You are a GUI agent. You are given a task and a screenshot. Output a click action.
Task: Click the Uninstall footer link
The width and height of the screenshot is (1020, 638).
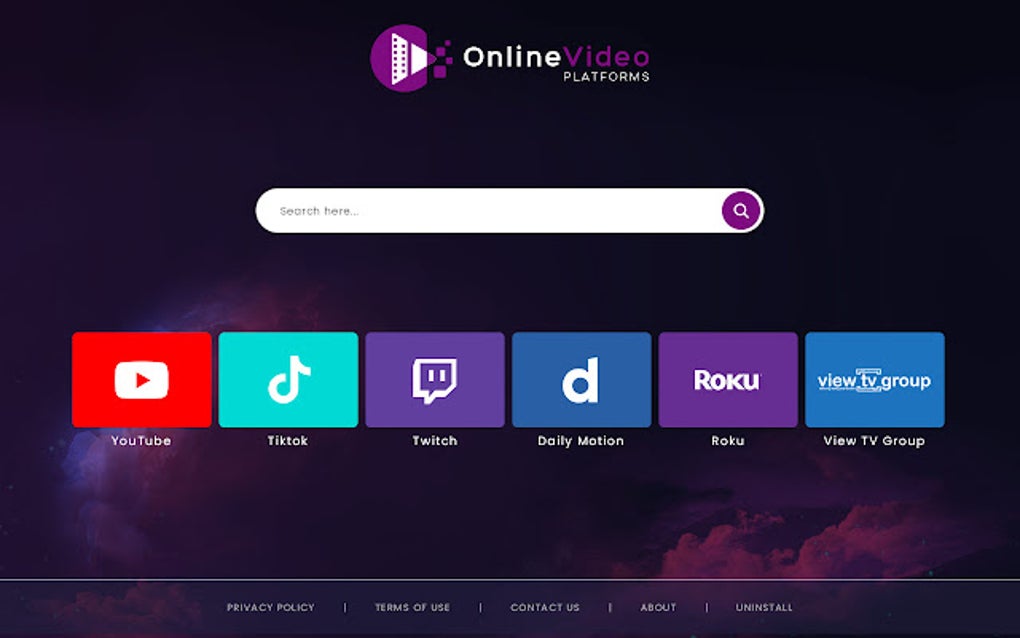764,607
